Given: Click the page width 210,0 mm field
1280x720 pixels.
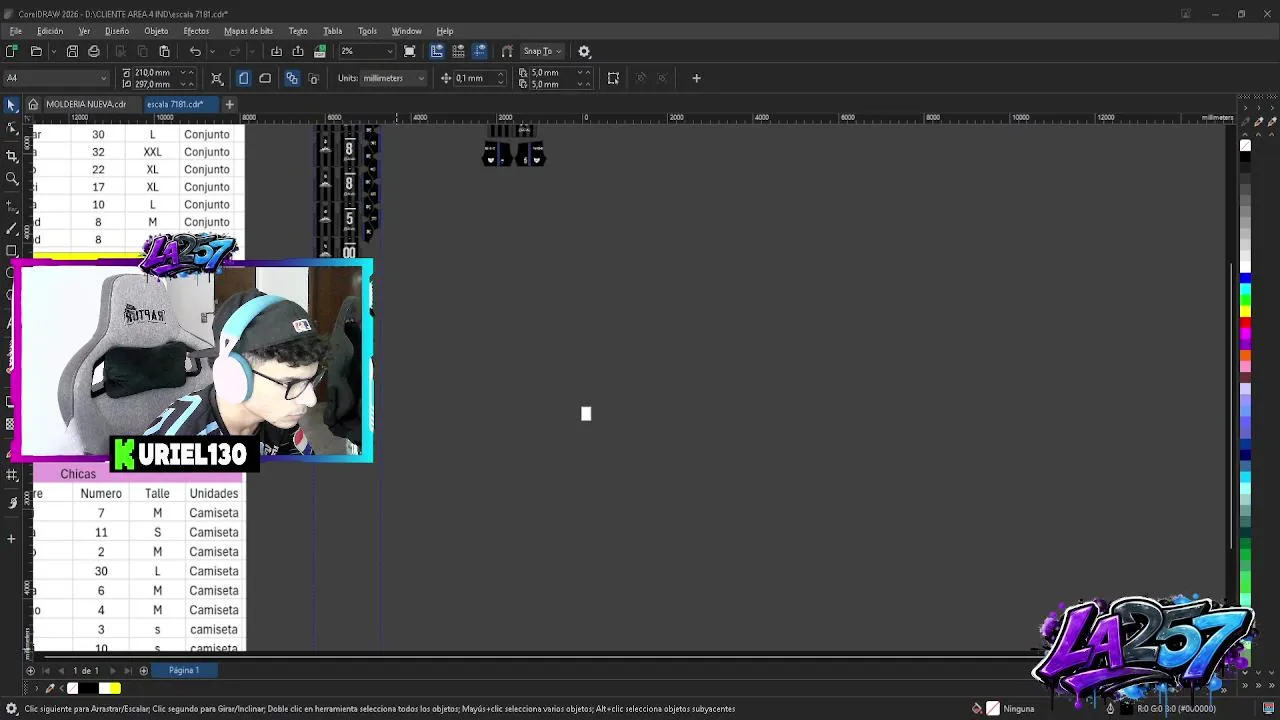Looking at the screenshot, I should pos(157,72).
